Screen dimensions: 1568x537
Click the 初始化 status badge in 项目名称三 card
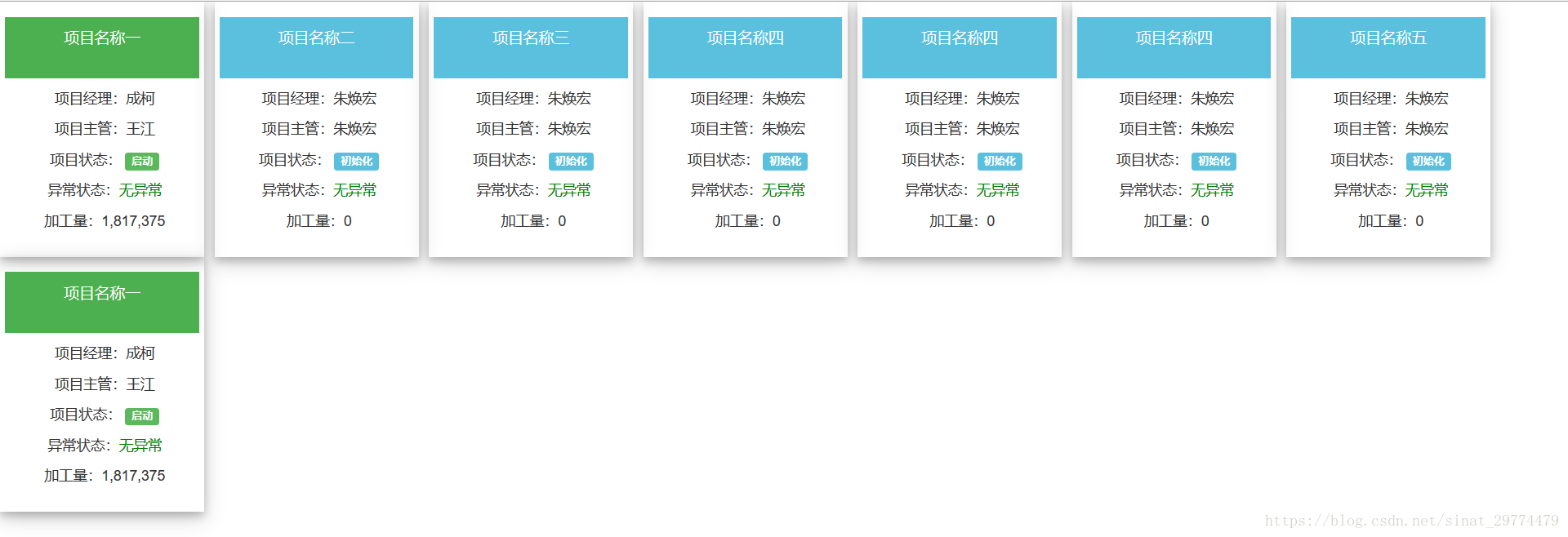point(571,162)
